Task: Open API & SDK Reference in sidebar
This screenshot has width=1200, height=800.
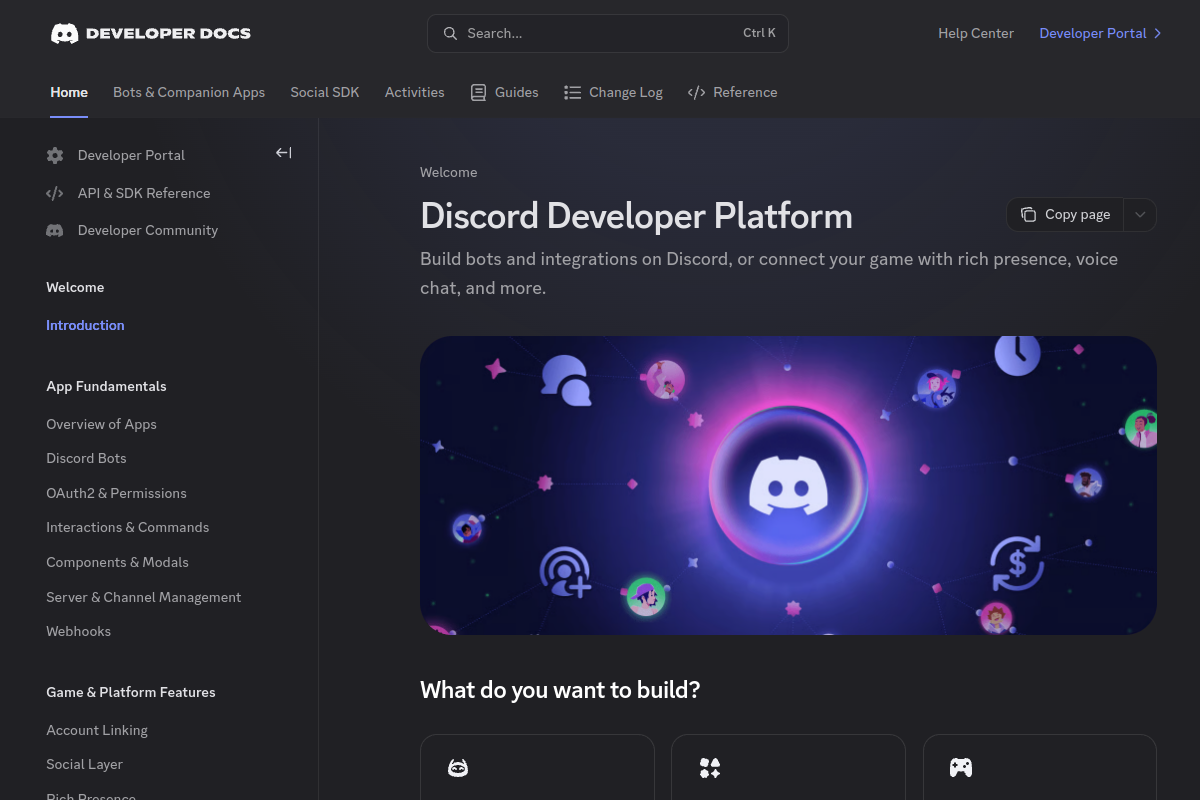Action: point(144,193)
